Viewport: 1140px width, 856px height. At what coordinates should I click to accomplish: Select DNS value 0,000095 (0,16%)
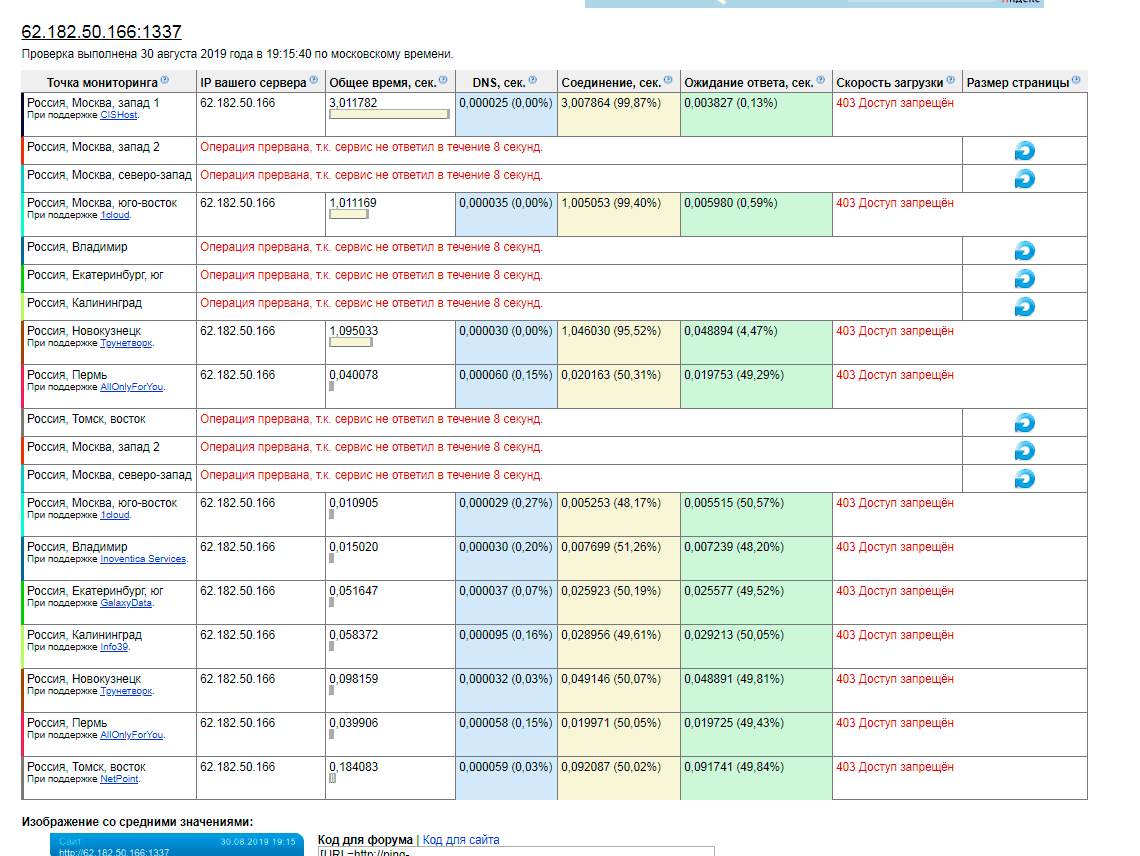pyautogui.click(x=505, y=635)
